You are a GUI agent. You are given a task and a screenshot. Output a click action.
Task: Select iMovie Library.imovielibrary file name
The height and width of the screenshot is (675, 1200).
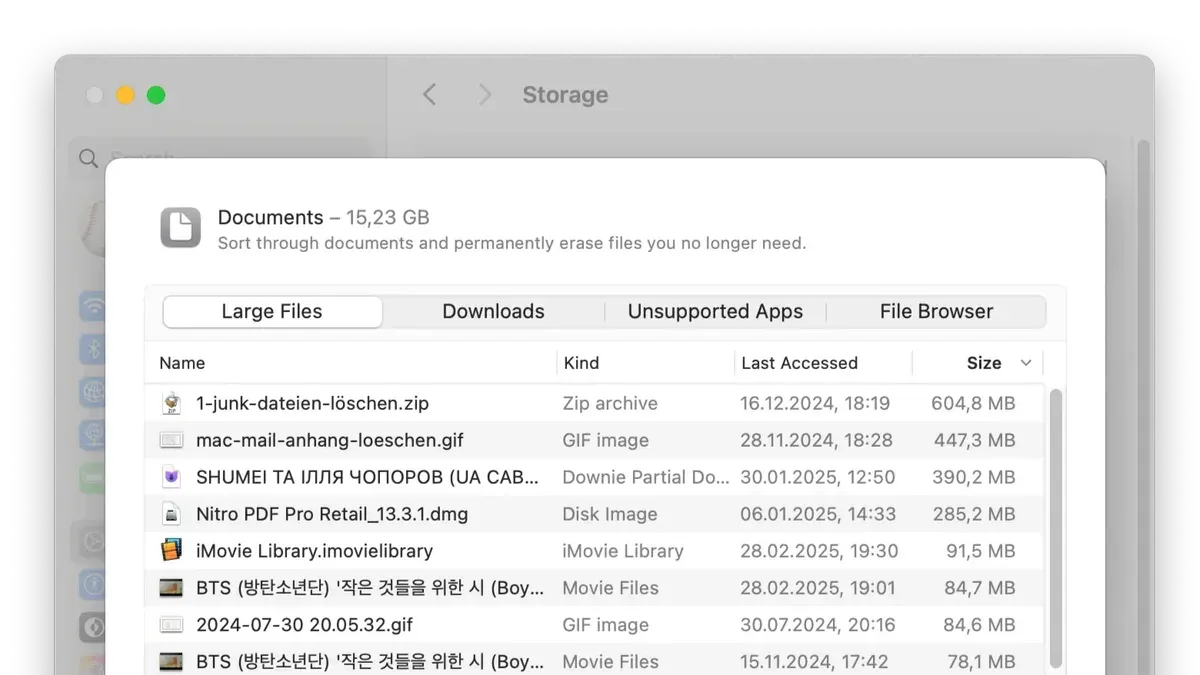314,551
